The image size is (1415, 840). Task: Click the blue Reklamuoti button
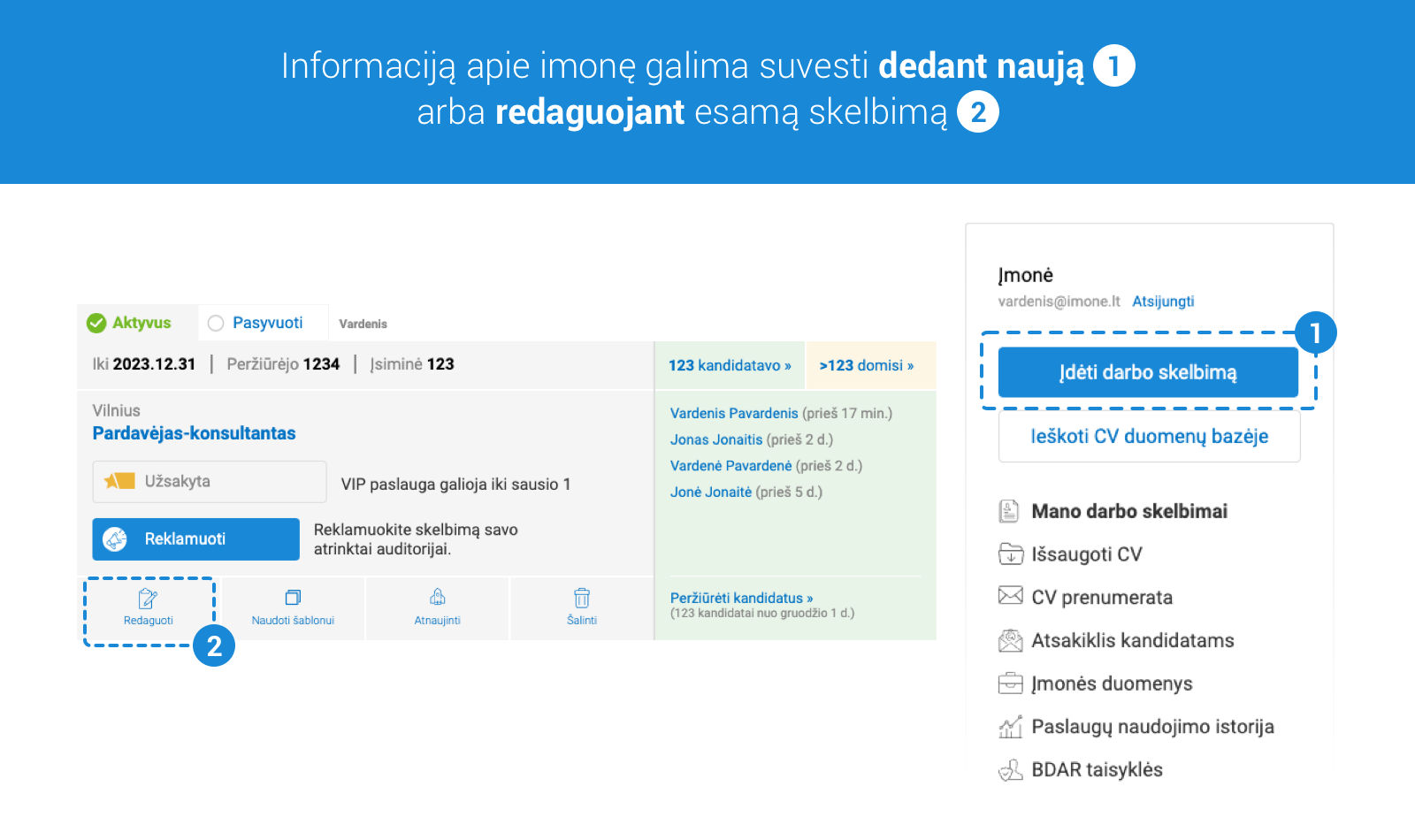coord(196,539)
